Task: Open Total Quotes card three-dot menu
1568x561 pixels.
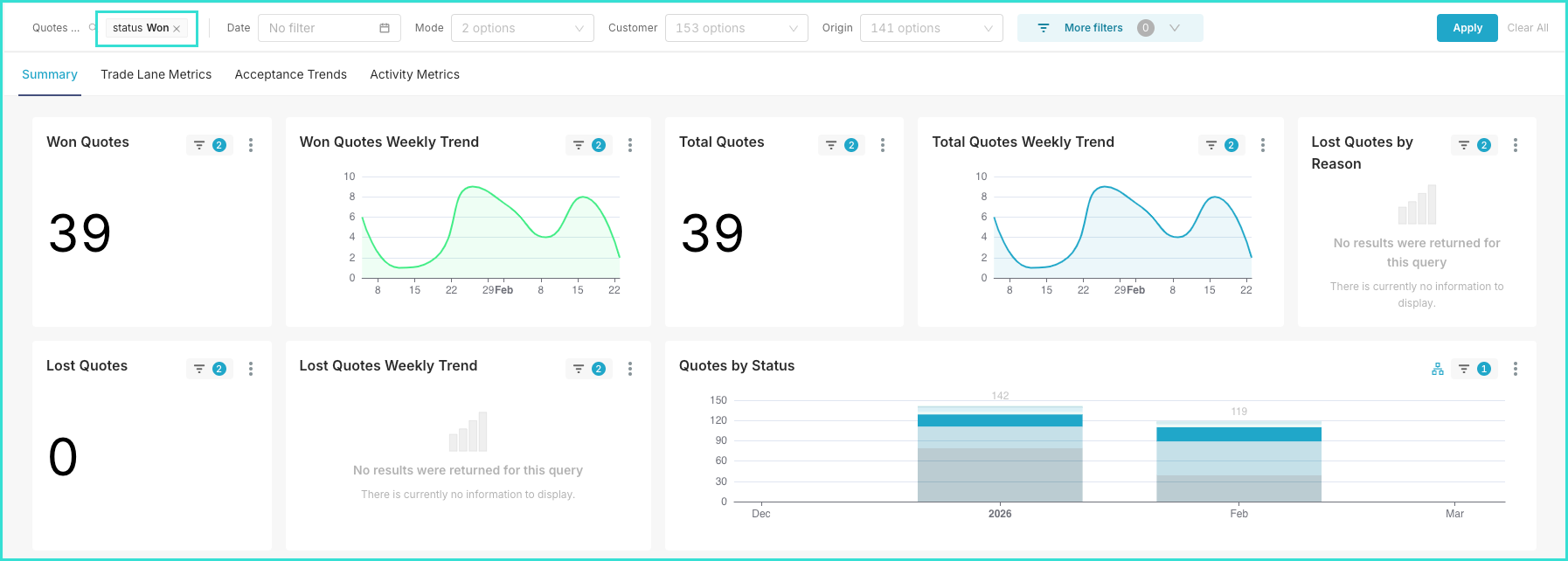Action: tap(883, 145)
